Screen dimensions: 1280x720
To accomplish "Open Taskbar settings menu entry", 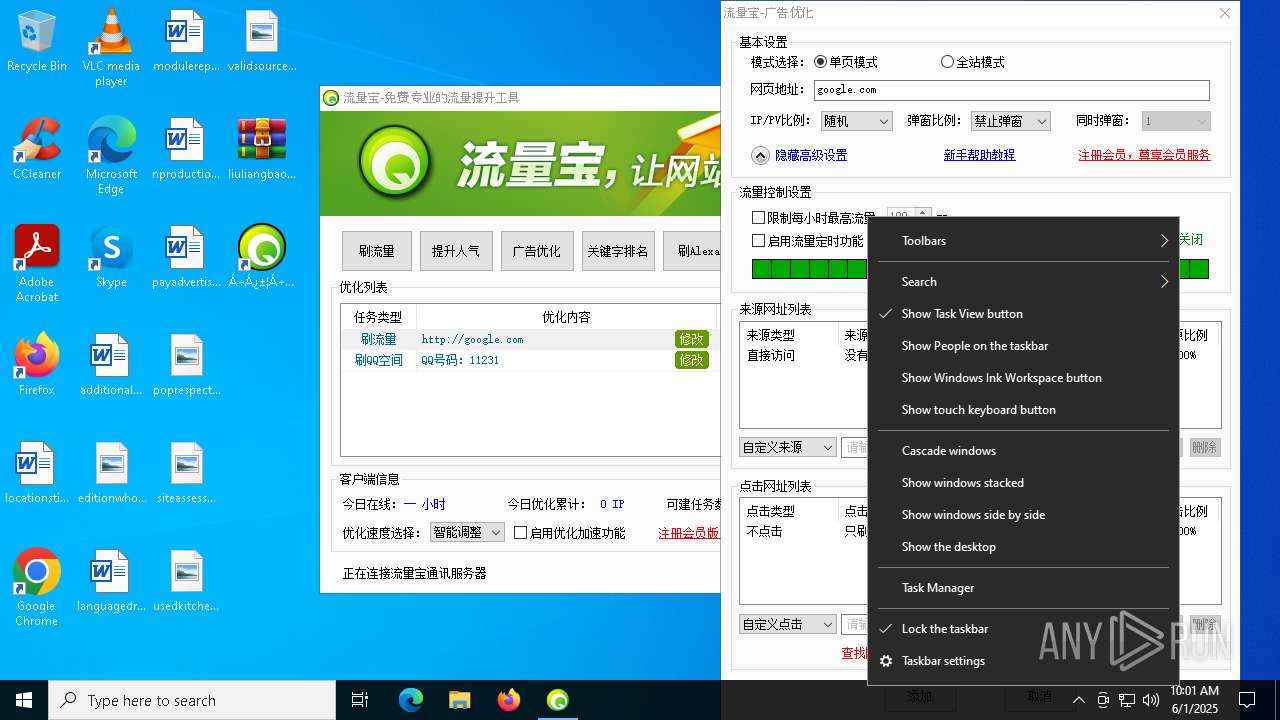I will point(1023,661).
